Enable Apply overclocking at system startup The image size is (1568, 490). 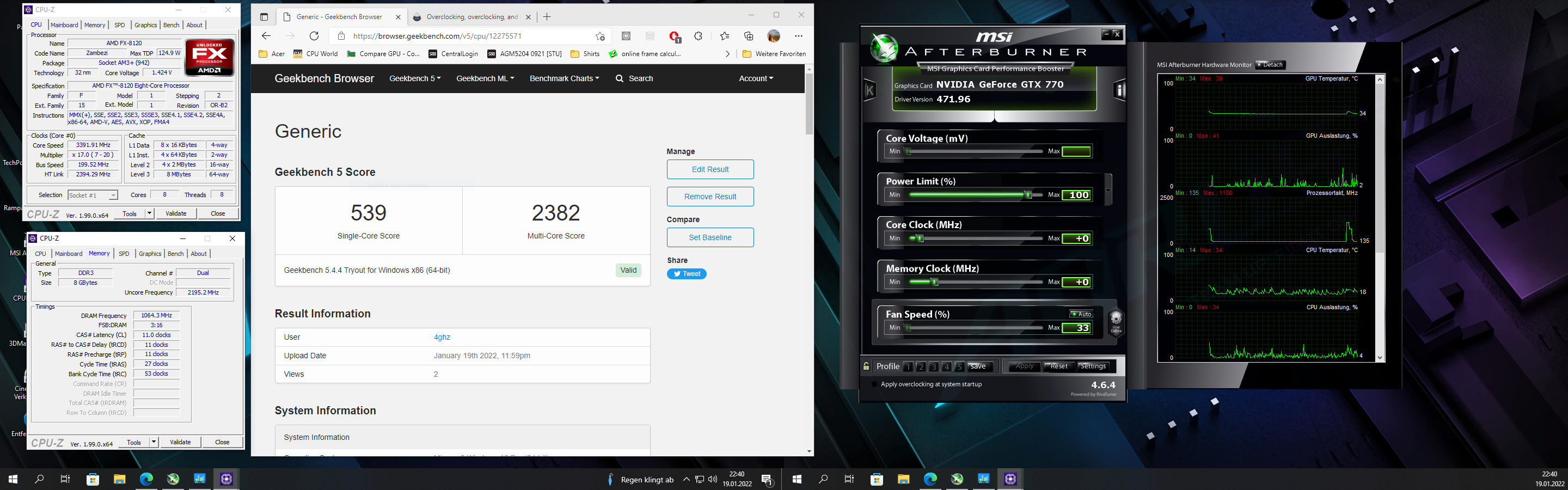click(x=875, y=384)
